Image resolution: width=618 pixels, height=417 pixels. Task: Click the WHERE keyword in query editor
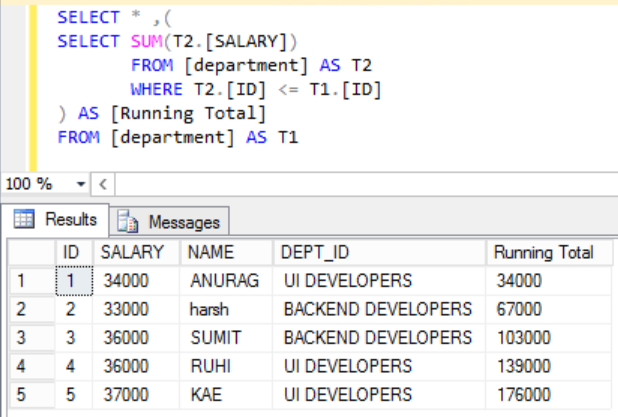156,89
